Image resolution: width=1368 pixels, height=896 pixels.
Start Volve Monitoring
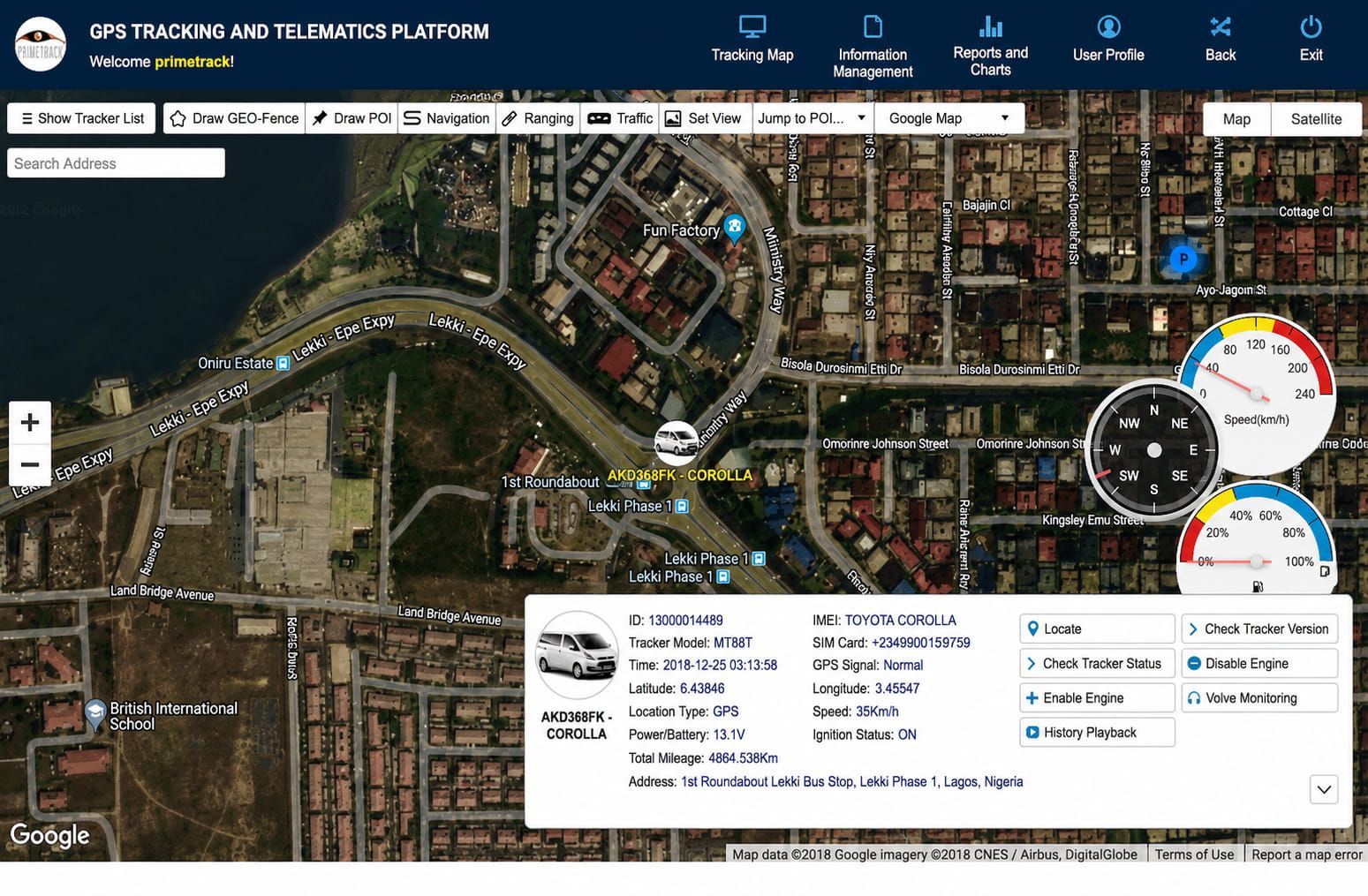pos(1259,697)
